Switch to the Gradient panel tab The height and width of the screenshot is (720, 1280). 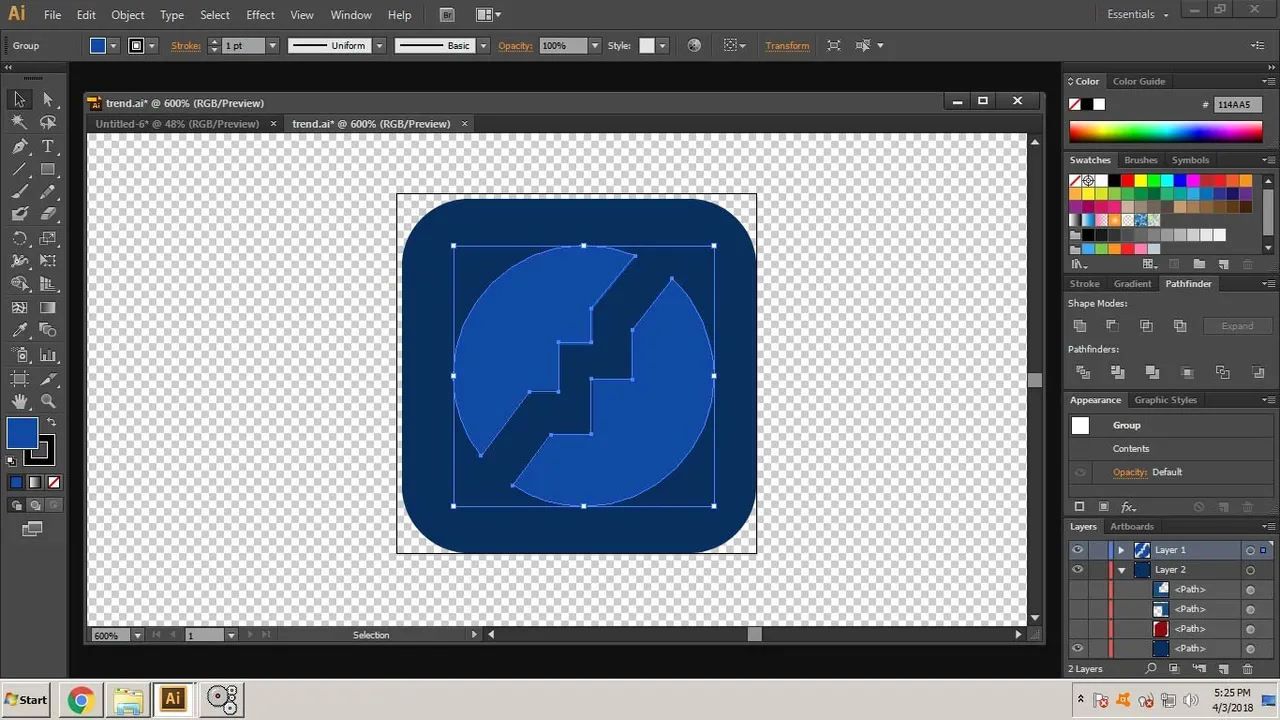pos(1133,284)
